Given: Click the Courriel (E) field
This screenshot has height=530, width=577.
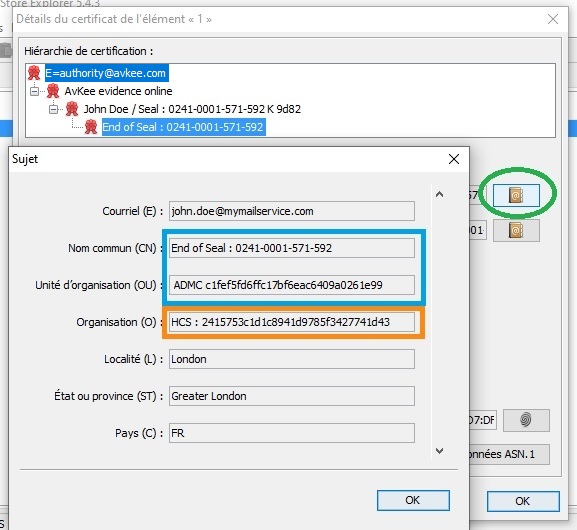Looking at the screenshot, I should 292,211.
